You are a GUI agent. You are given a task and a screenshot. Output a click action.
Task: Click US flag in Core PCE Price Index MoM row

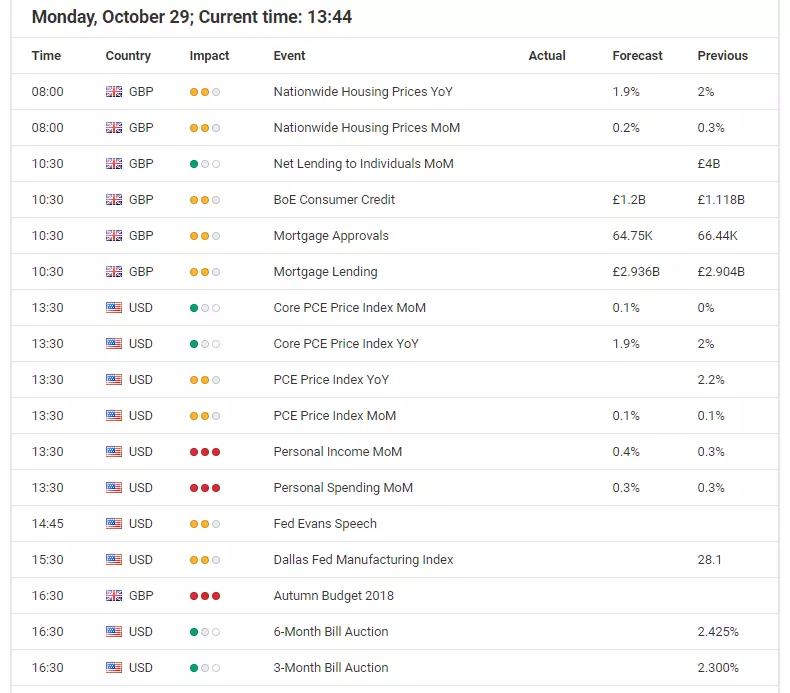coord(114,307)
